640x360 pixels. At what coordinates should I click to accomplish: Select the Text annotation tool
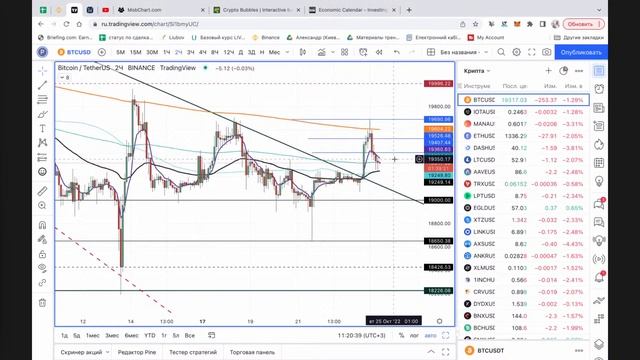(x=42, y=129)
